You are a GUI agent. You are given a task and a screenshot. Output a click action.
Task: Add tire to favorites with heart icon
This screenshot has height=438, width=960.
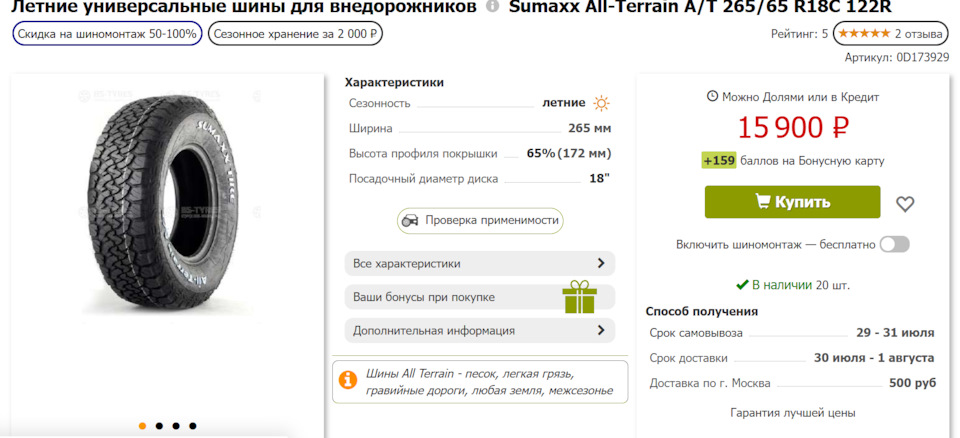(x=905, y=203)
